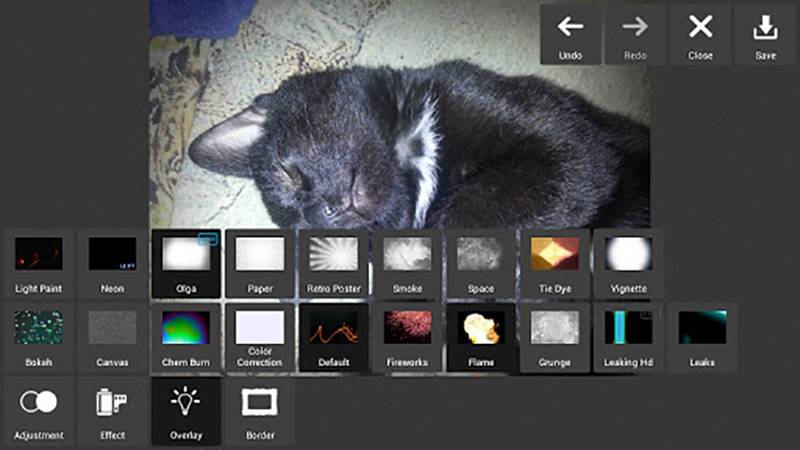Open the Border tool
This screenshot has width=800, height=450.
tap(260, 413)
